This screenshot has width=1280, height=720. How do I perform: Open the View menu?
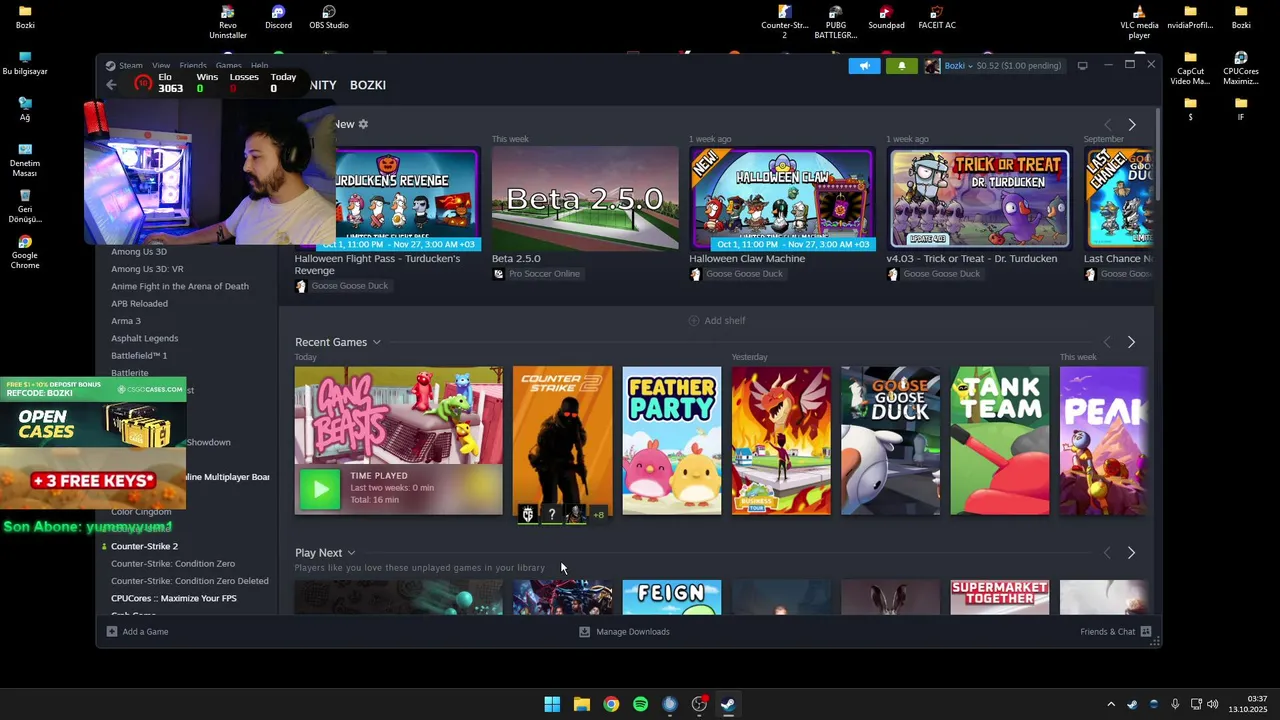point(161,66)
